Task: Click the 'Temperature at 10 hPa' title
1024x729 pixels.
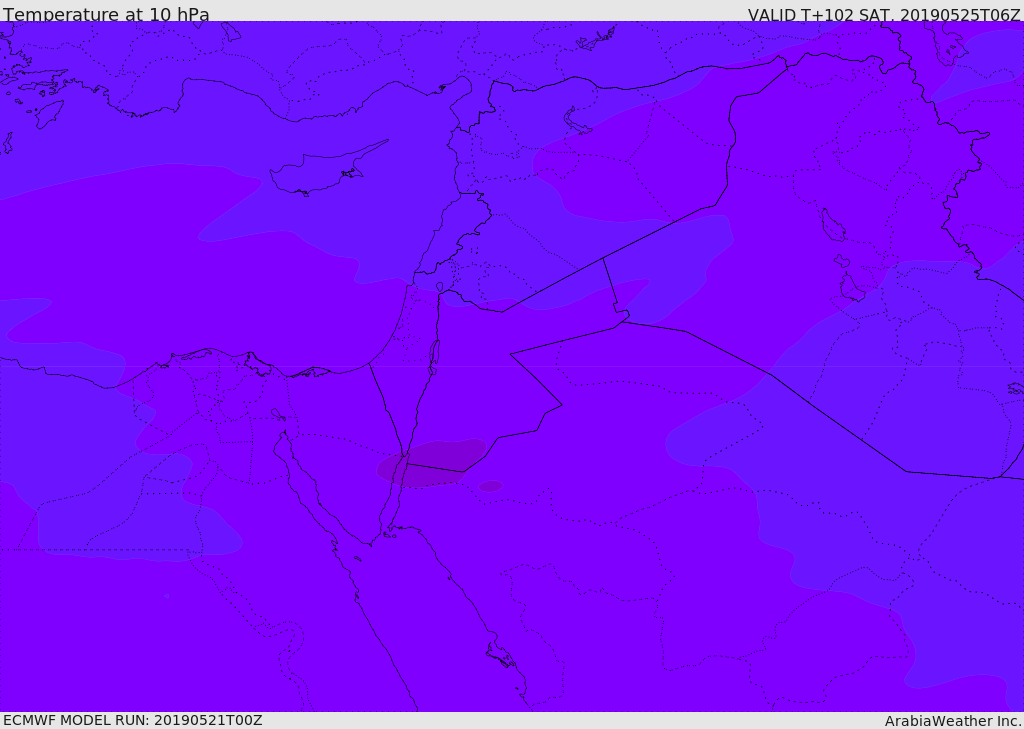Action: tap(106, 14)
